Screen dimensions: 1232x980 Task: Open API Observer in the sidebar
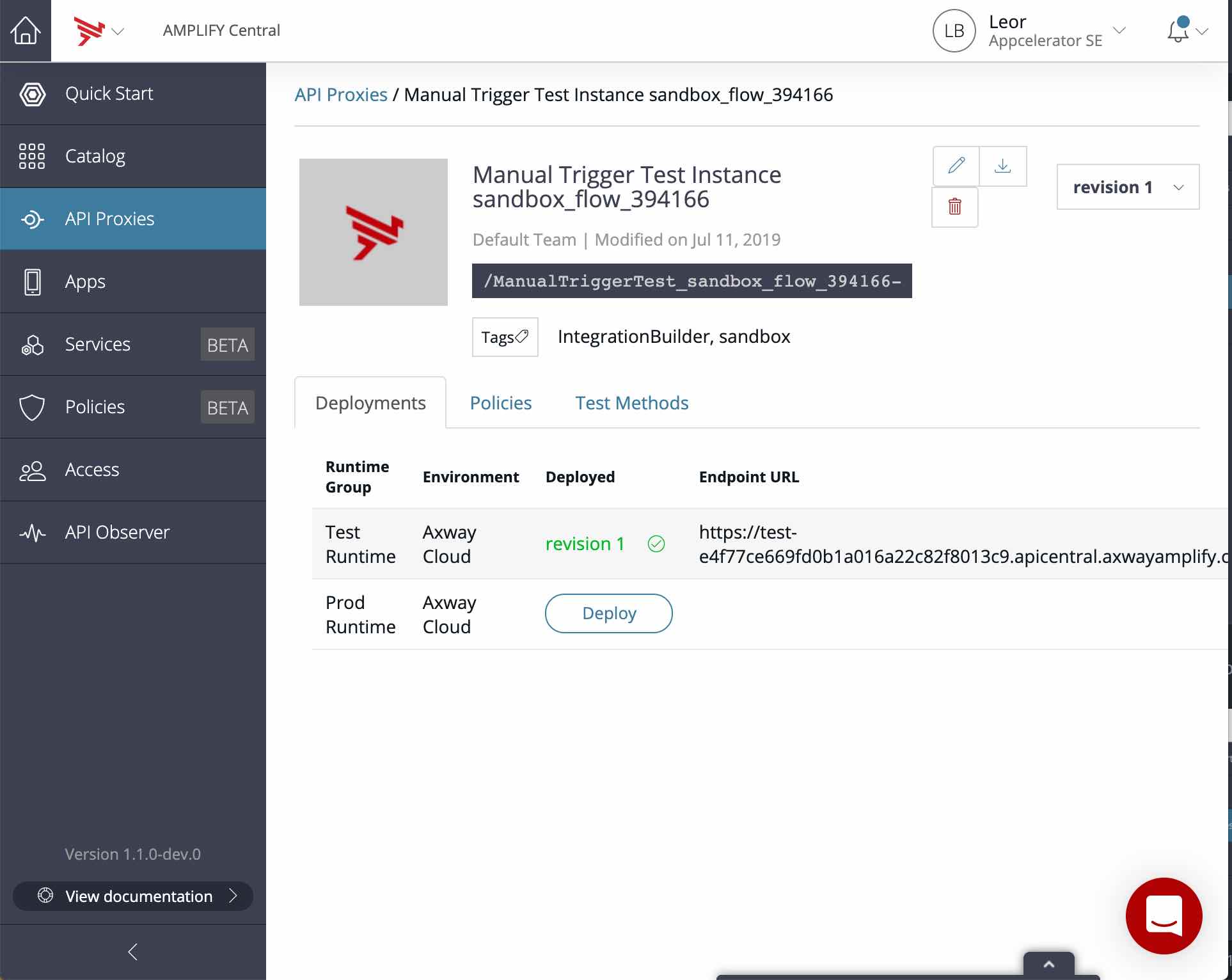133,532
